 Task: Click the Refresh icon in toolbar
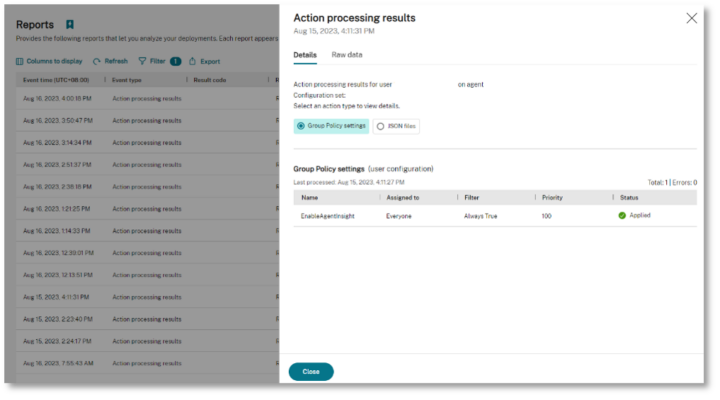coord(97,61)
